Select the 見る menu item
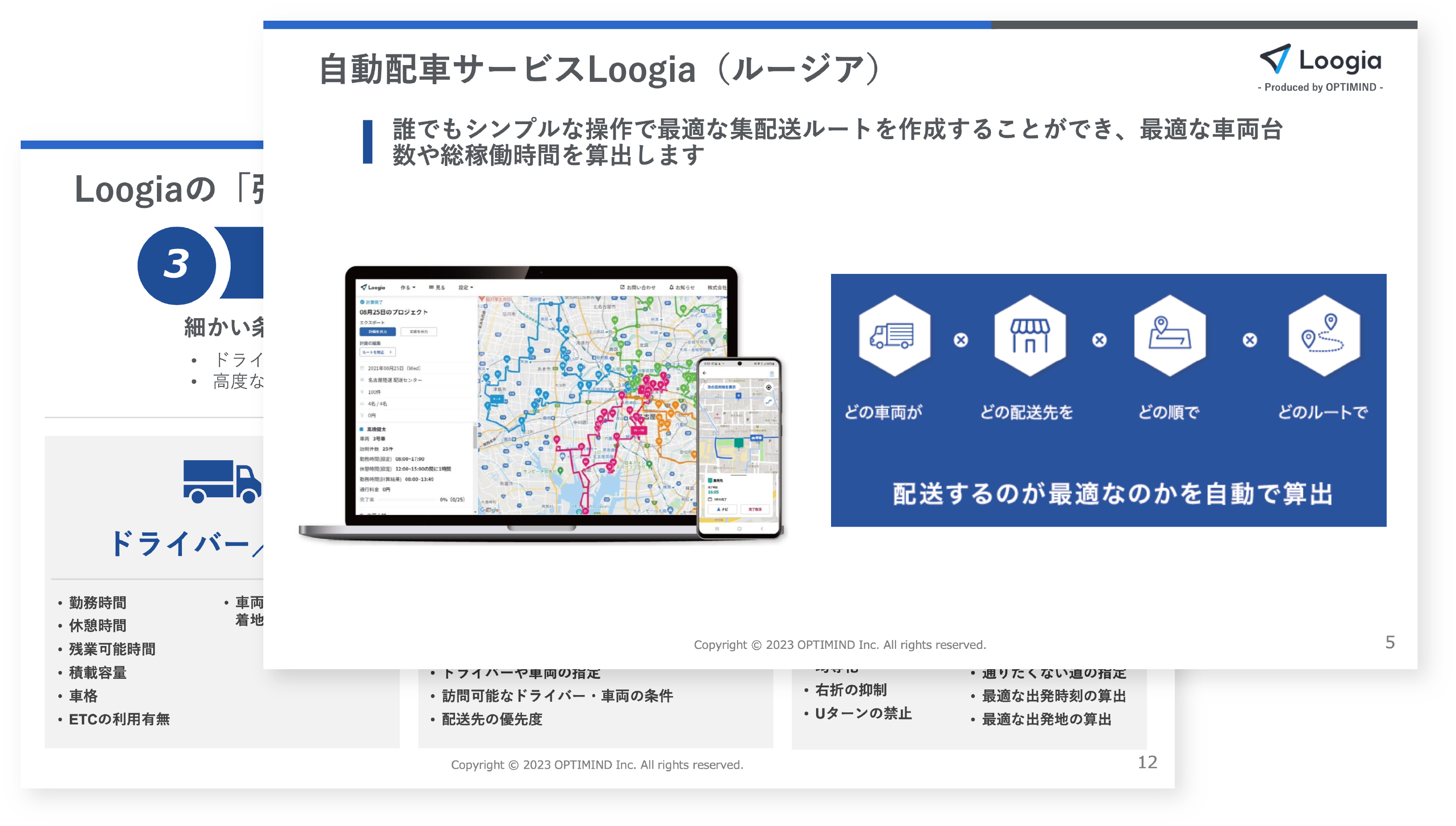1456x826 pixels. click(x=437, y=288)
